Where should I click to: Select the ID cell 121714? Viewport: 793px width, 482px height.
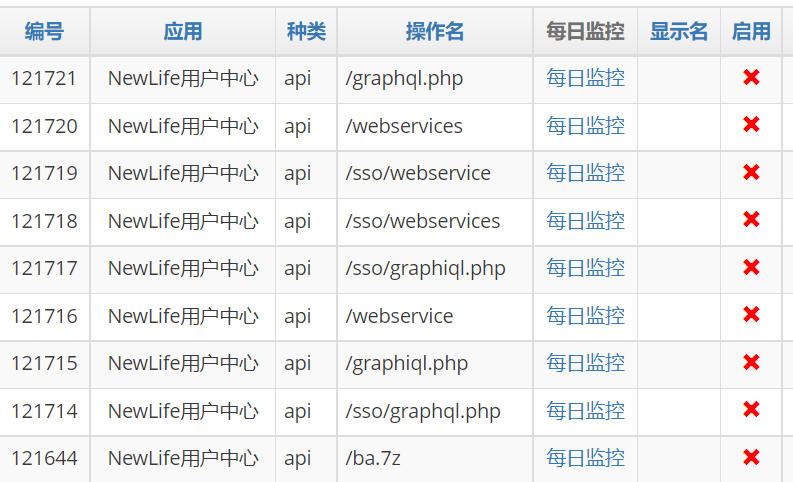pos(44,411)
